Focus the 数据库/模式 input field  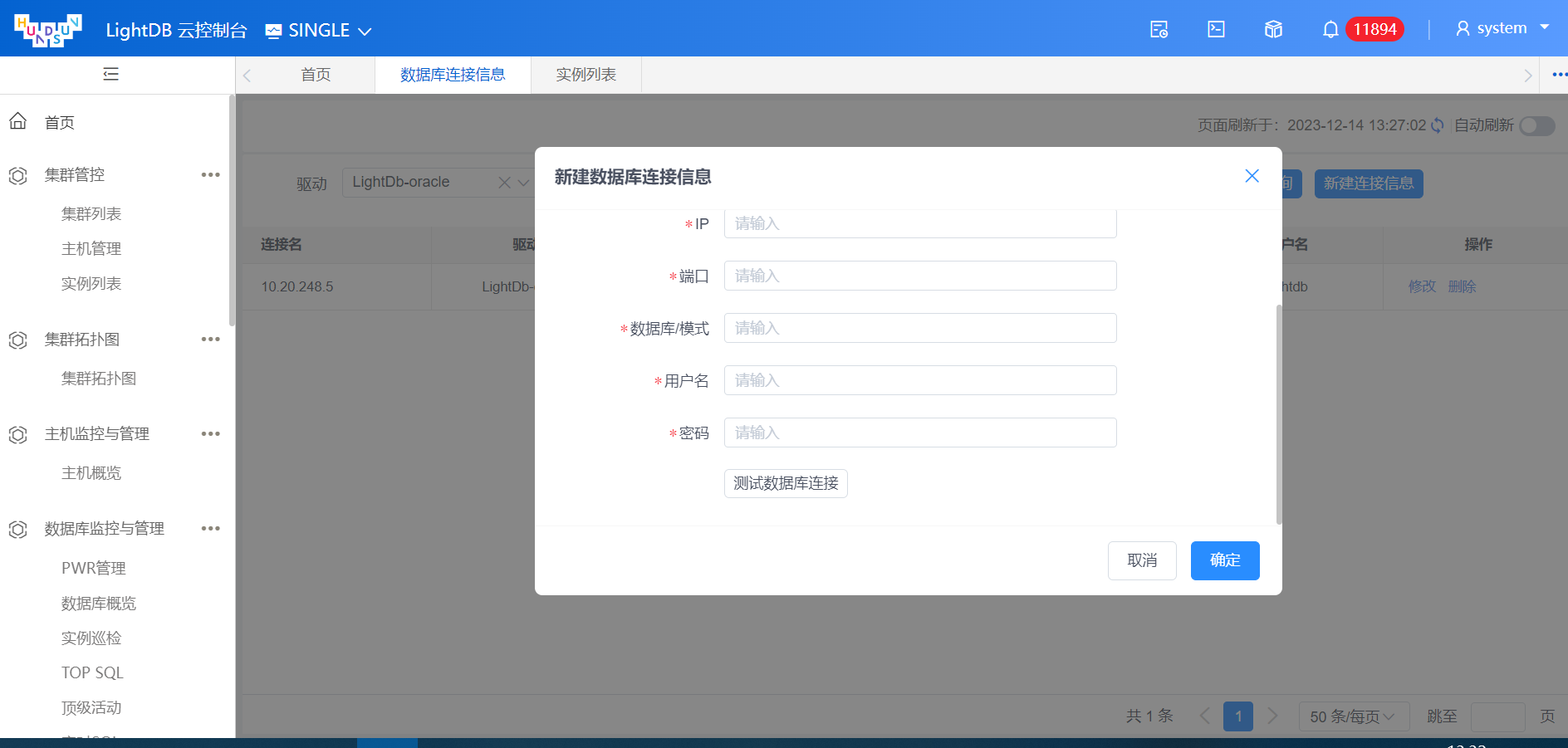[x=920, y=328]
